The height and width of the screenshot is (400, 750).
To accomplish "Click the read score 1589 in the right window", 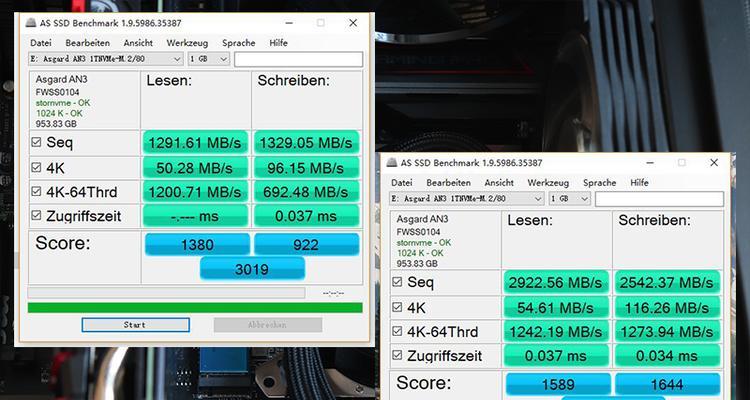I will pyautogui.click(x=558, y=384).
